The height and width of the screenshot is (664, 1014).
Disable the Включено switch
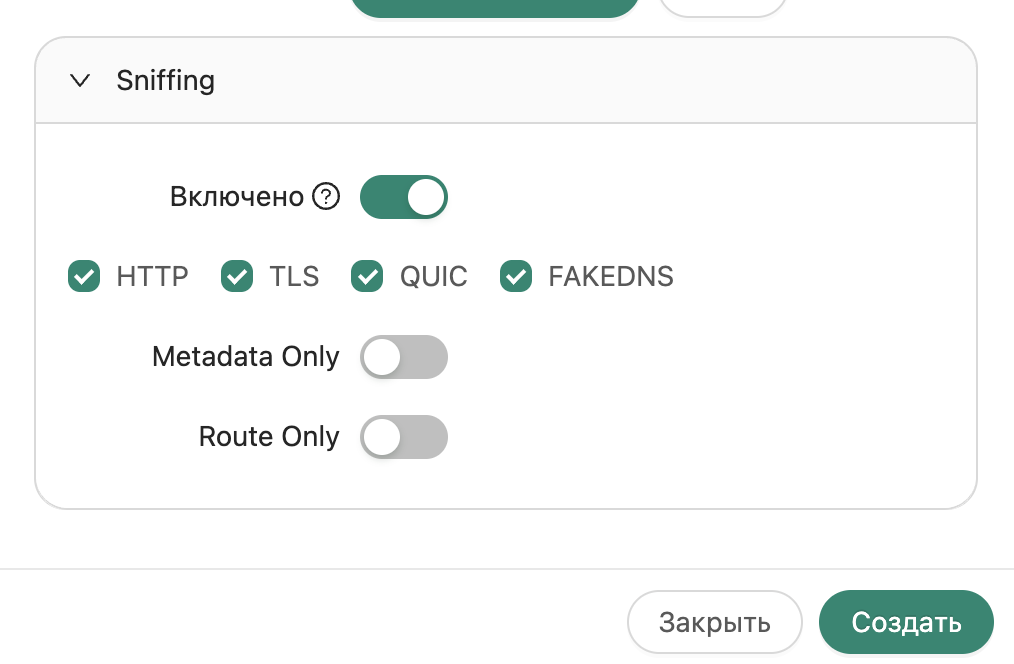pyautogui.click(x=403, y=197)
